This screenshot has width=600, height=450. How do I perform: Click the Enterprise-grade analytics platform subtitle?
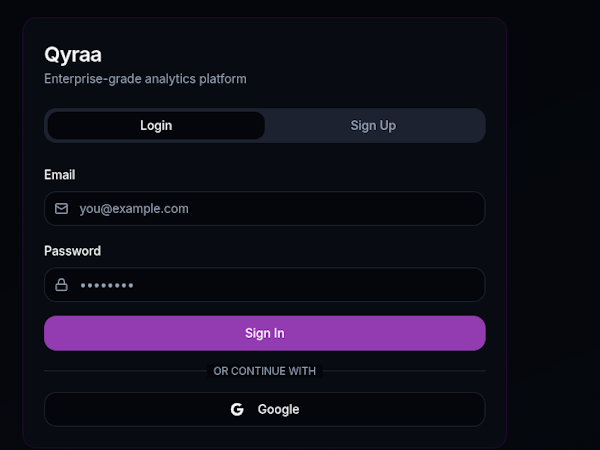[145, 78]
